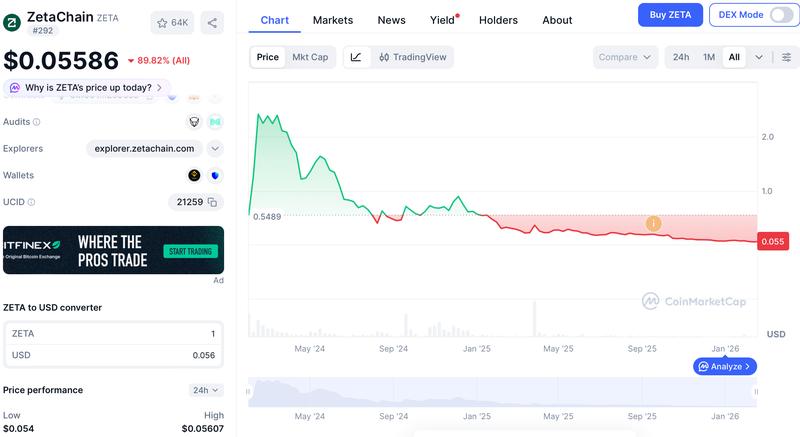The width and height of the screenshot is (800, 437).
Task: Click the Analyze button
Action: point(724,366)
